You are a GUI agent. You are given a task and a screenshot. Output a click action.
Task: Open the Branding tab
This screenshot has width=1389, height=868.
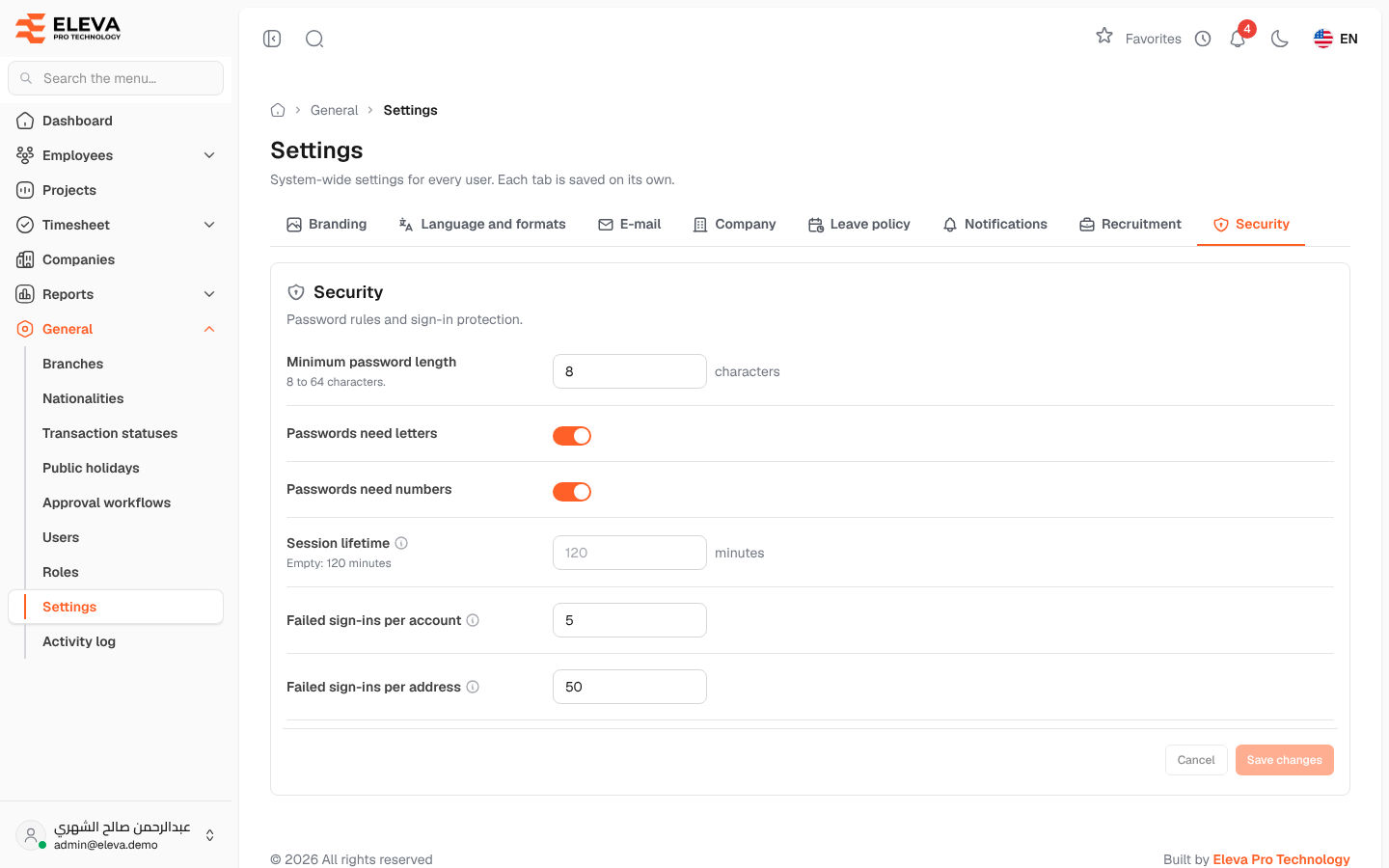click(327, 224)
